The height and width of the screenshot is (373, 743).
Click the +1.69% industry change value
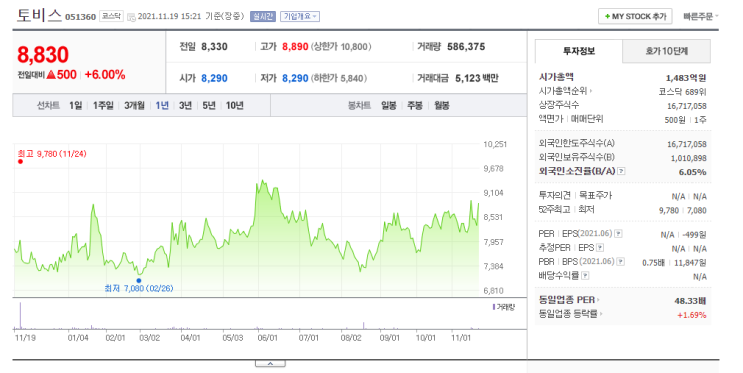pyautogui.click(x=692, y=315)
